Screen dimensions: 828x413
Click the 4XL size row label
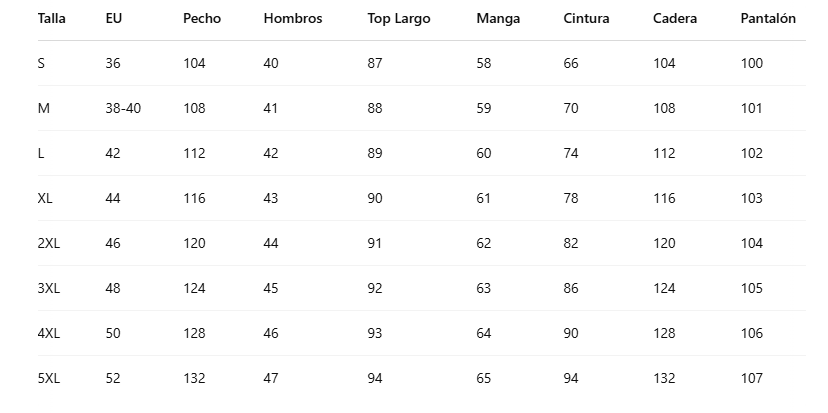point(49,333)
